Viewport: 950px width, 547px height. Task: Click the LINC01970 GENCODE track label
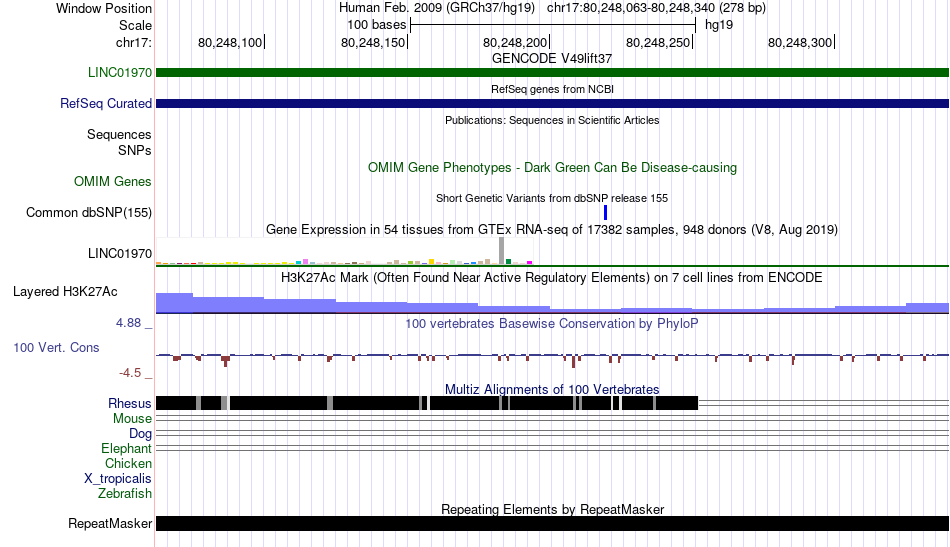point(119,72)
